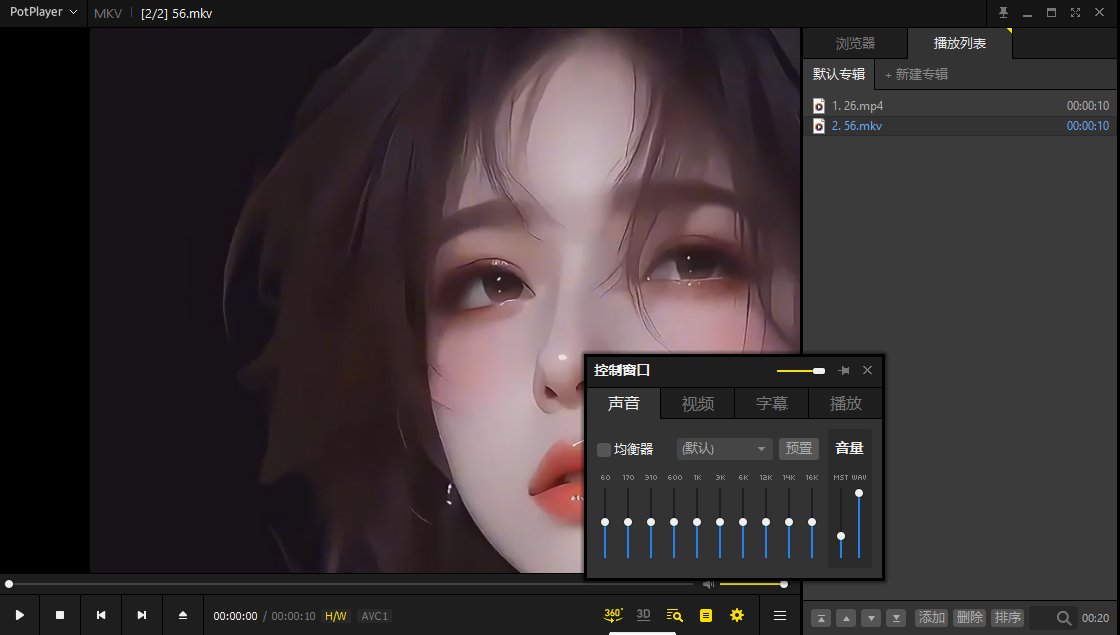This screenshot has width=1120, height=635.
Task: Click the 00:20 total playlist time
Action: coord(1095,618)
